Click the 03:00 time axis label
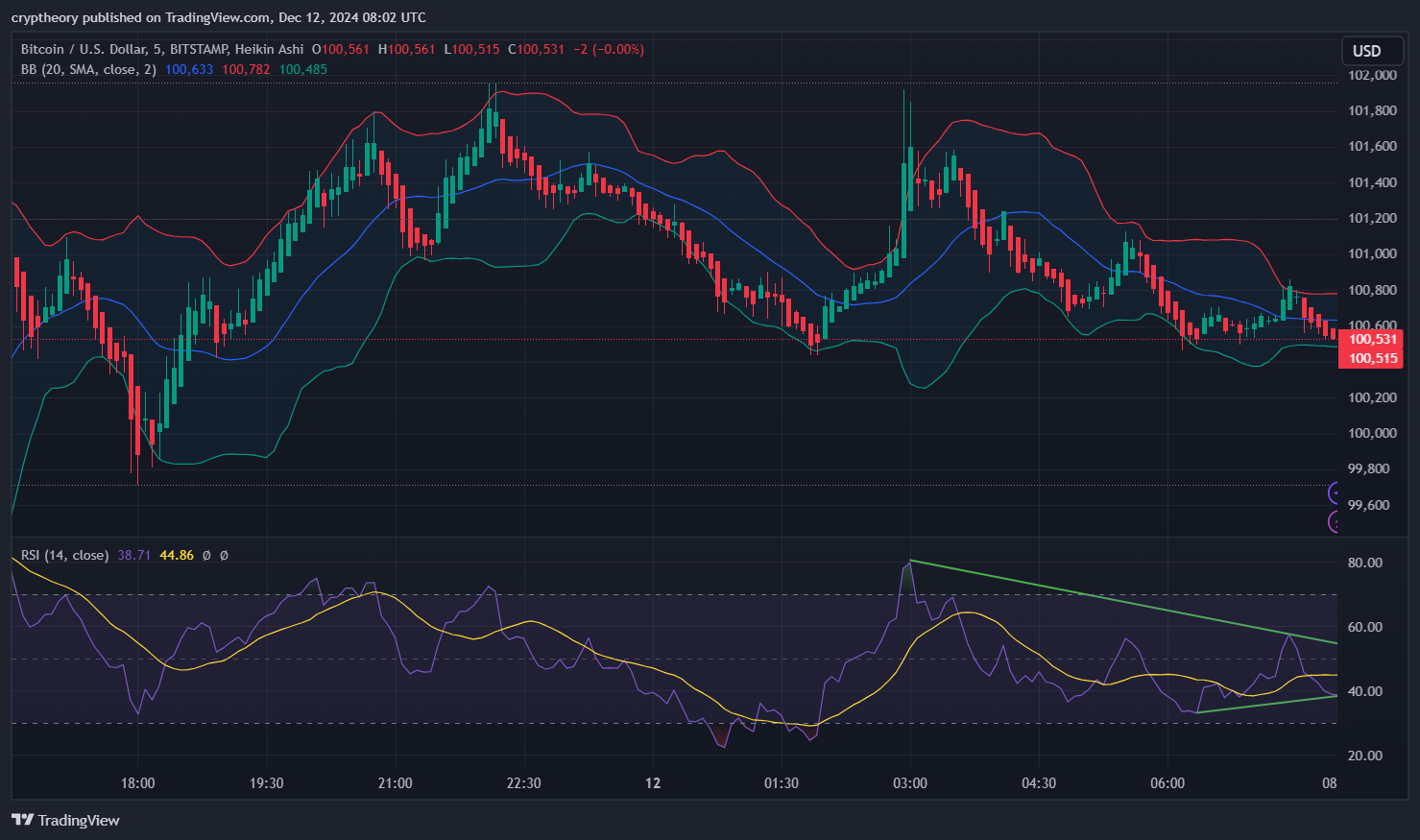The height and width of the screenshot is (840, 1420). point(910,783)
